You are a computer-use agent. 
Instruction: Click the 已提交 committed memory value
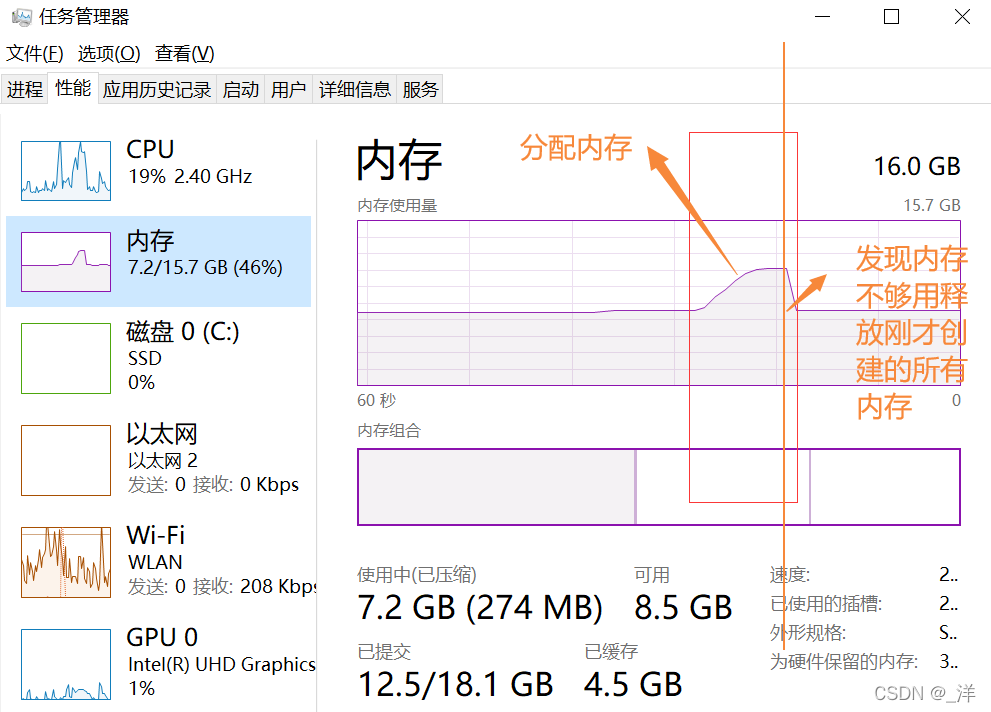point(455,684)
